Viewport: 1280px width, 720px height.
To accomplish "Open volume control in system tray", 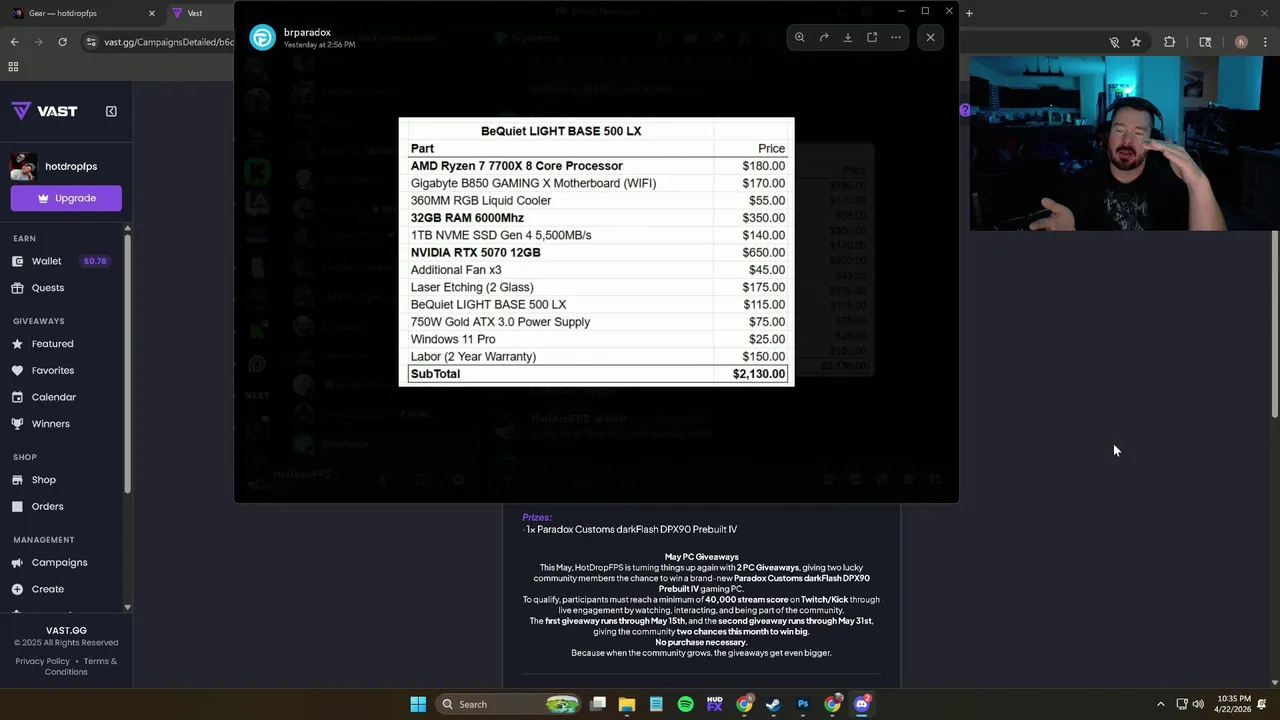I will pos(1198,704).
